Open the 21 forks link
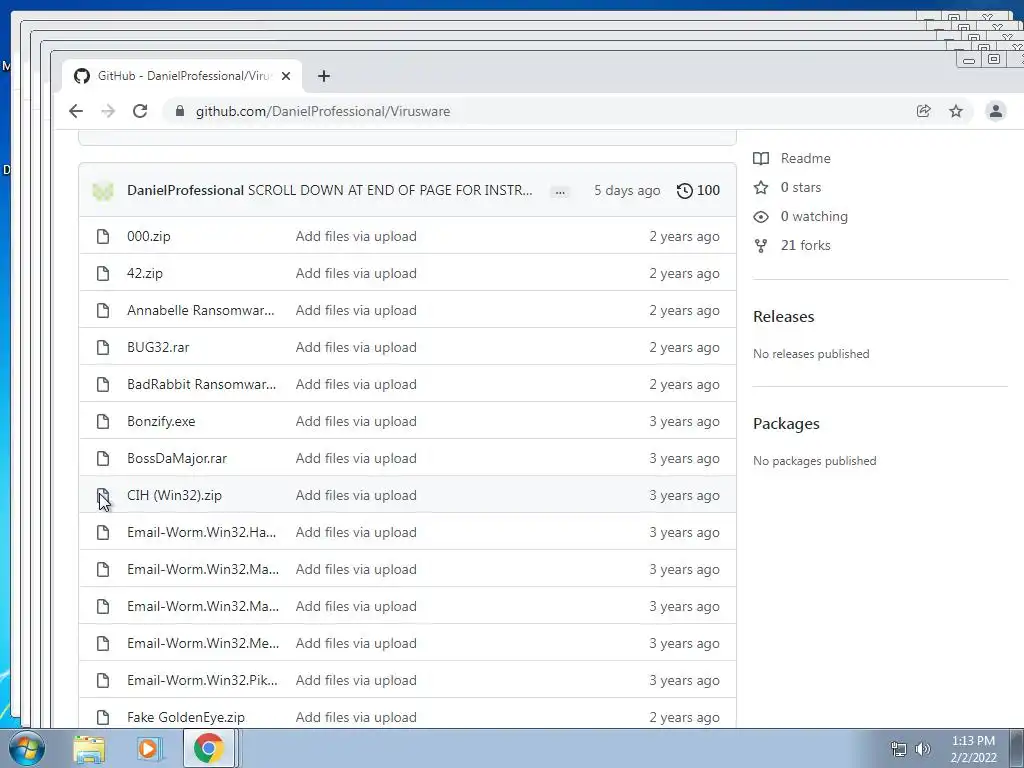The width and height of the screenshot is (1024, 768). coord(805,245)
